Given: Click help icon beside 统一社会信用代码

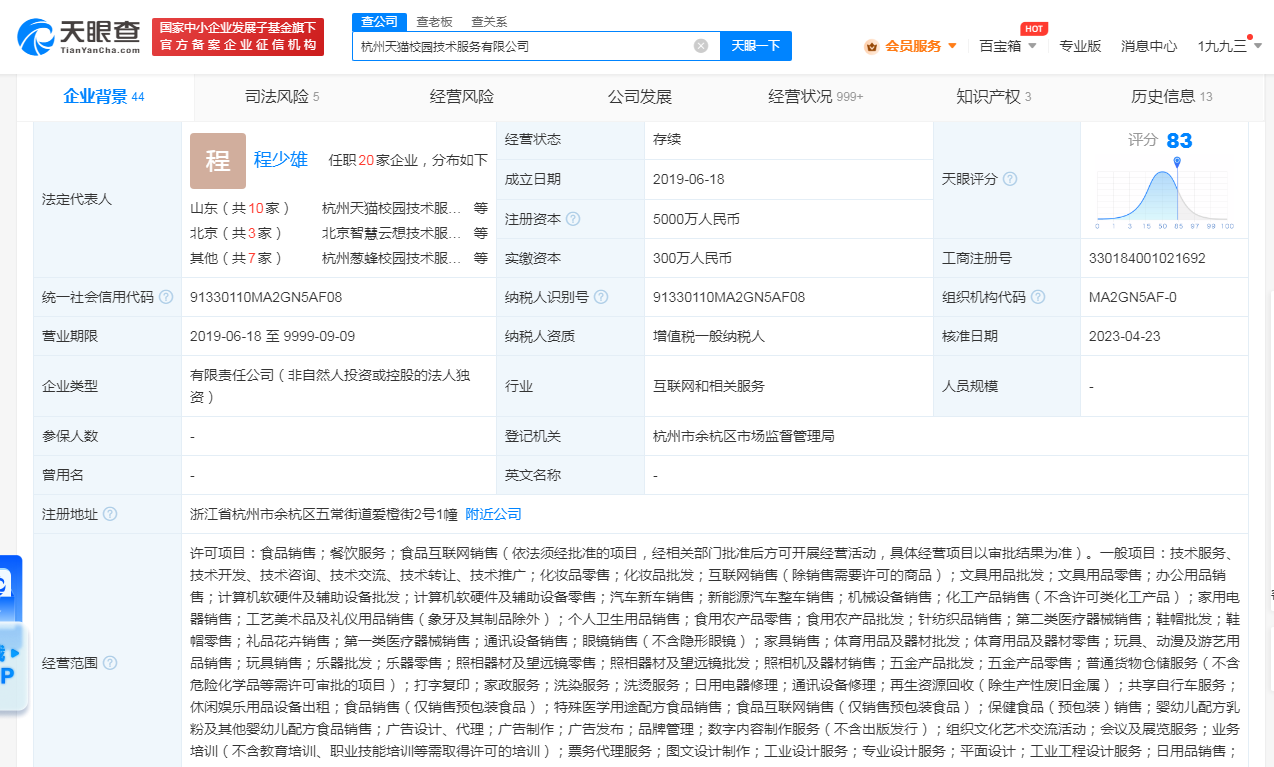Looking at the screenshot, I should pyautogui.click(x=166, y=297).
